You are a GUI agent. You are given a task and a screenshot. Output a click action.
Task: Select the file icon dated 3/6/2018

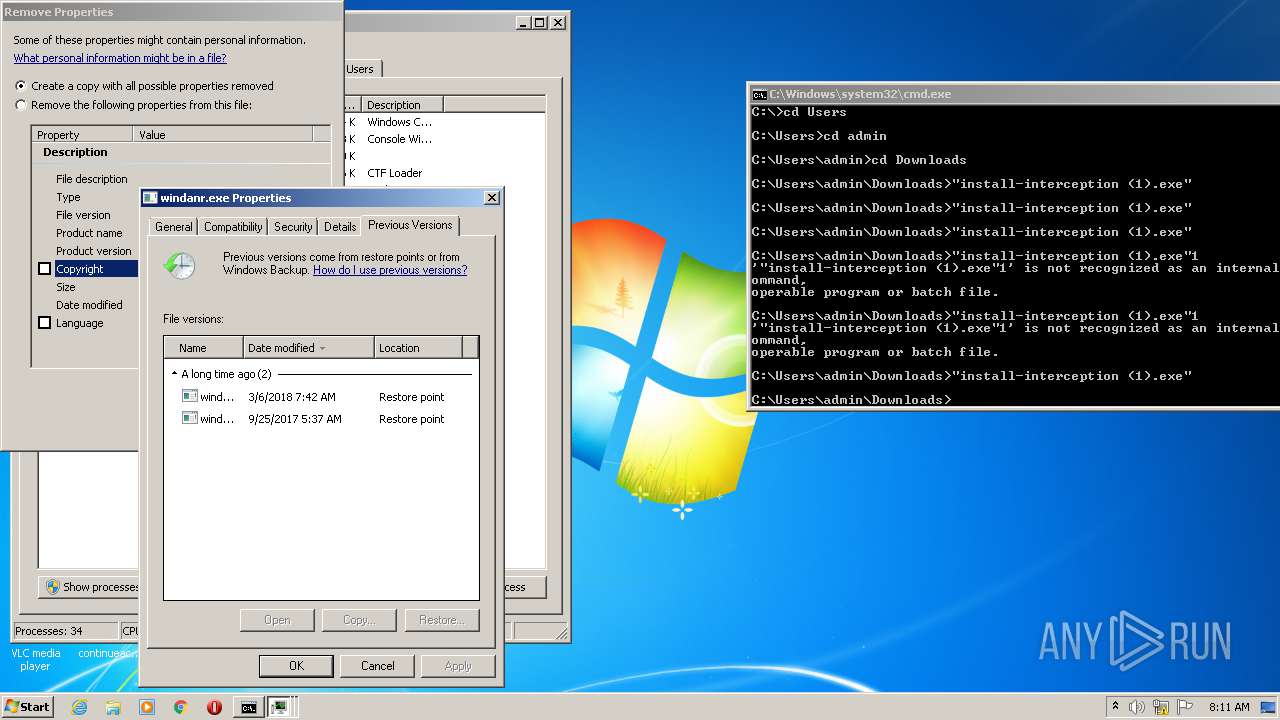[190, 397]
